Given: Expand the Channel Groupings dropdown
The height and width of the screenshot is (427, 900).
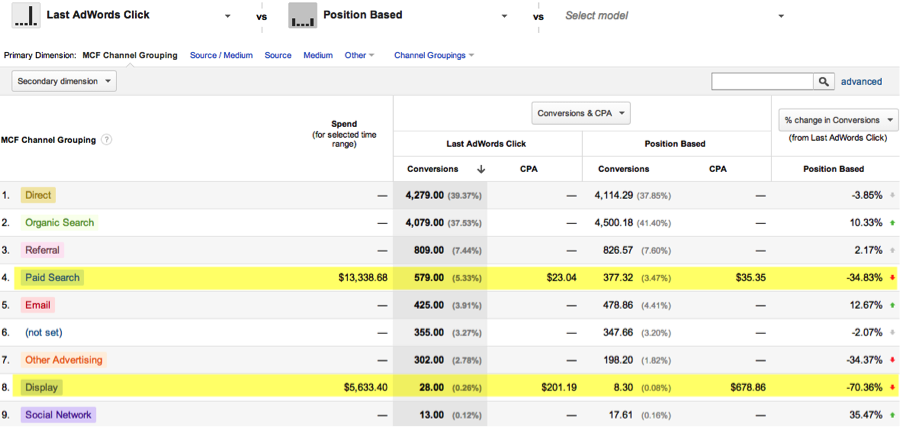Looking at the screenshot, I should [434, 56].
